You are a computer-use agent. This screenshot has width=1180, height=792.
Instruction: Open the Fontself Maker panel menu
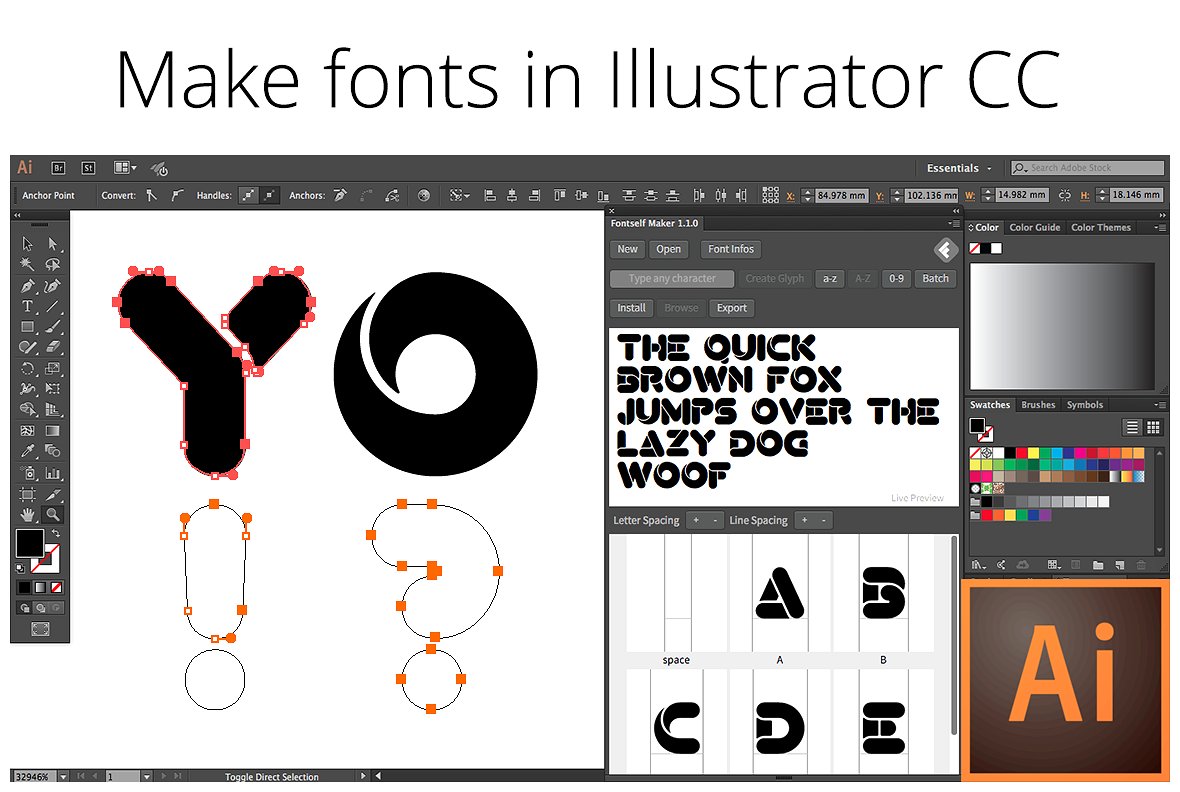(x=953, y=224)
